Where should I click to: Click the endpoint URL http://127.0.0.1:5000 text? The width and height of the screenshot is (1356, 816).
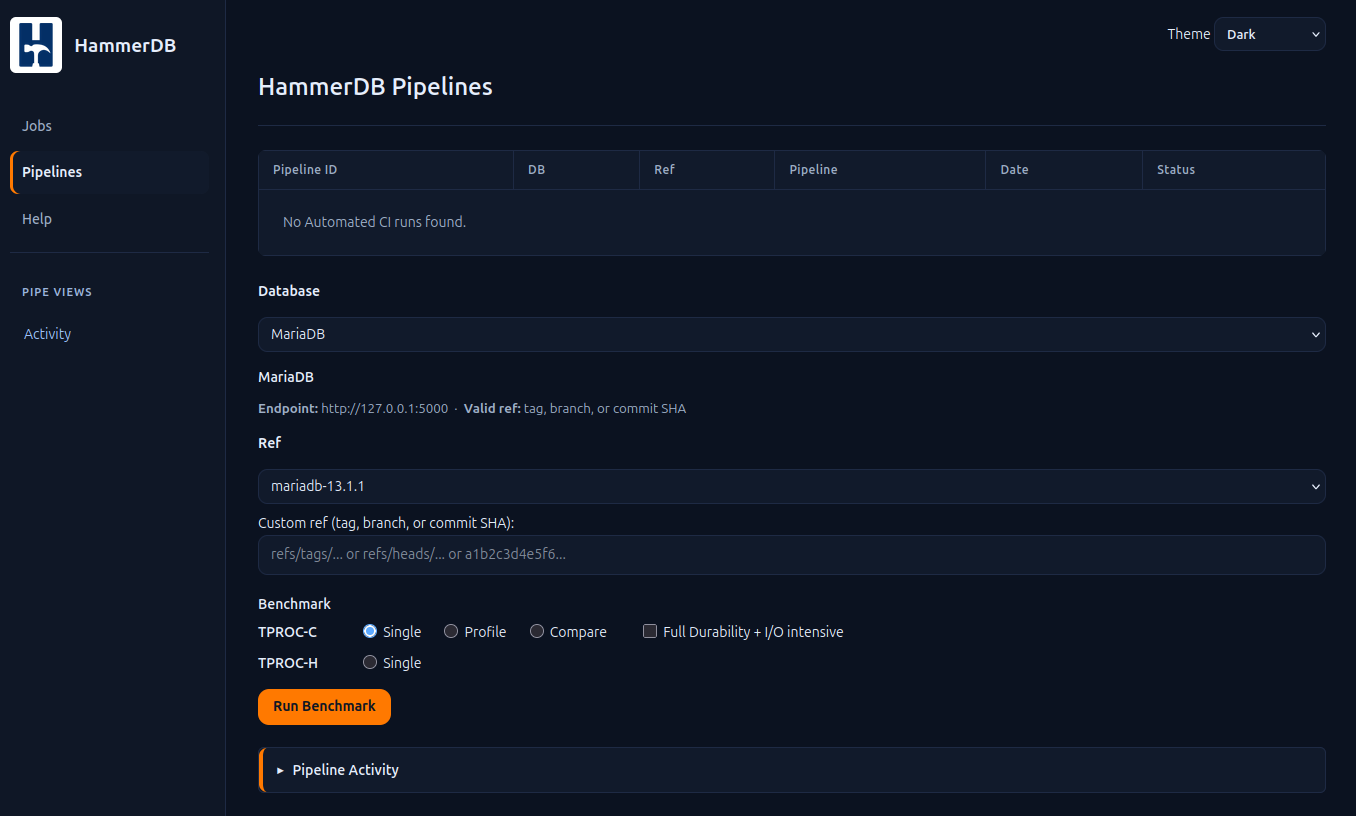[384, 409]
